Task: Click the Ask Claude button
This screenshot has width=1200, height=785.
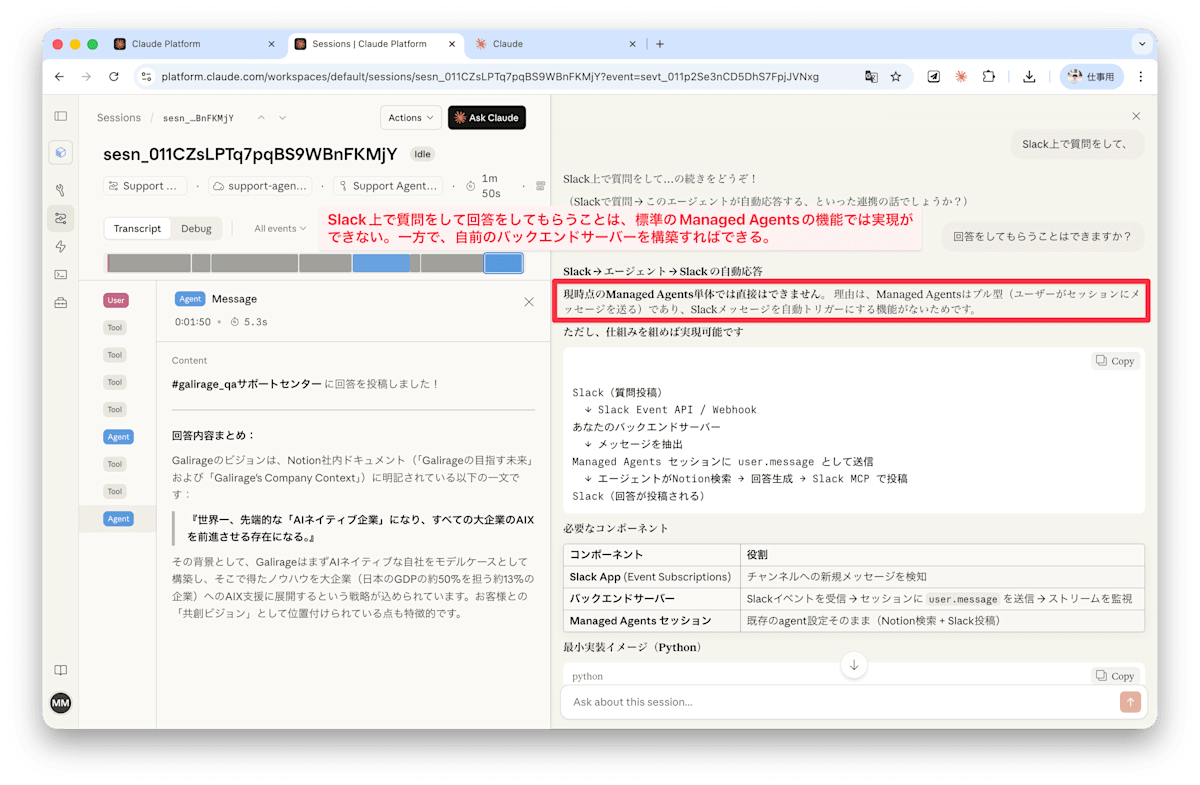Action: click(x=487, y=118)
